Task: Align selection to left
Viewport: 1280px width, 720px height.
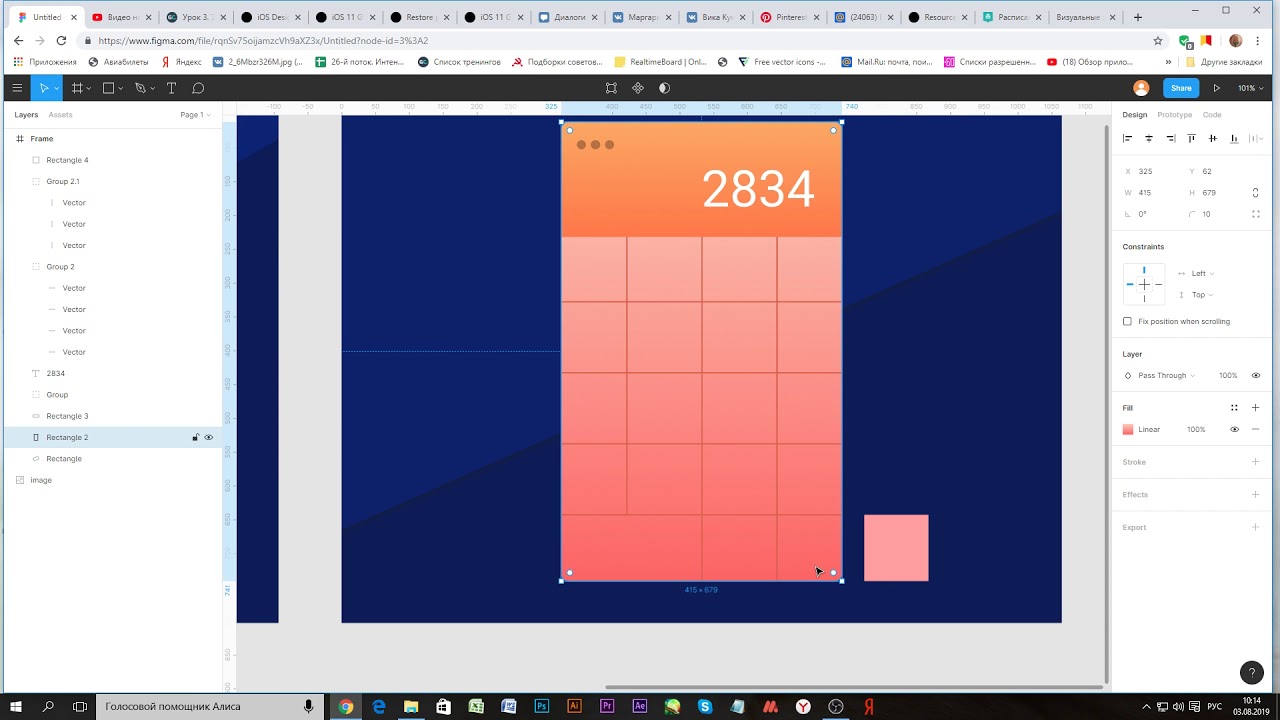Action: pyautogui.click(x=1128, y=139)
